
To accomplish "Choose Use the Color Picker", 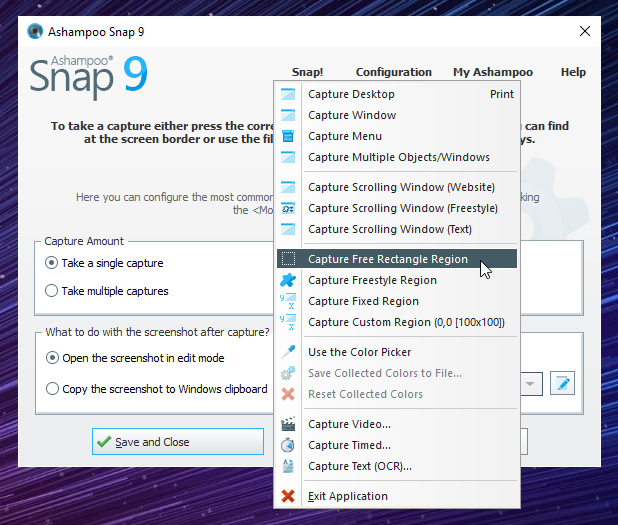I will (x=397, y=352).
